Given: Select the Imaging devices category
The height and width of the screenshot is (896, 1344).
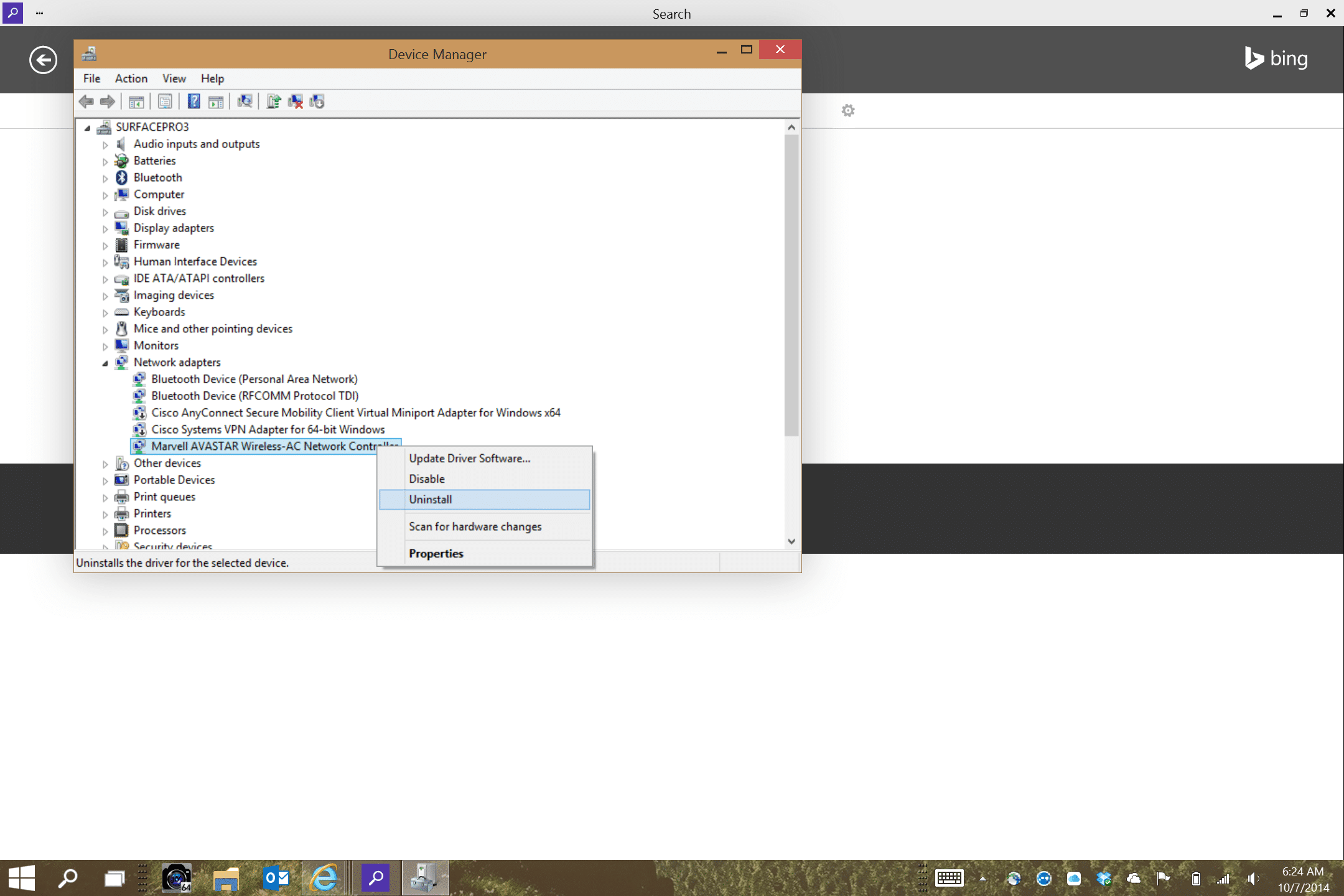Looking at the screenshot, I should (174, 295).
